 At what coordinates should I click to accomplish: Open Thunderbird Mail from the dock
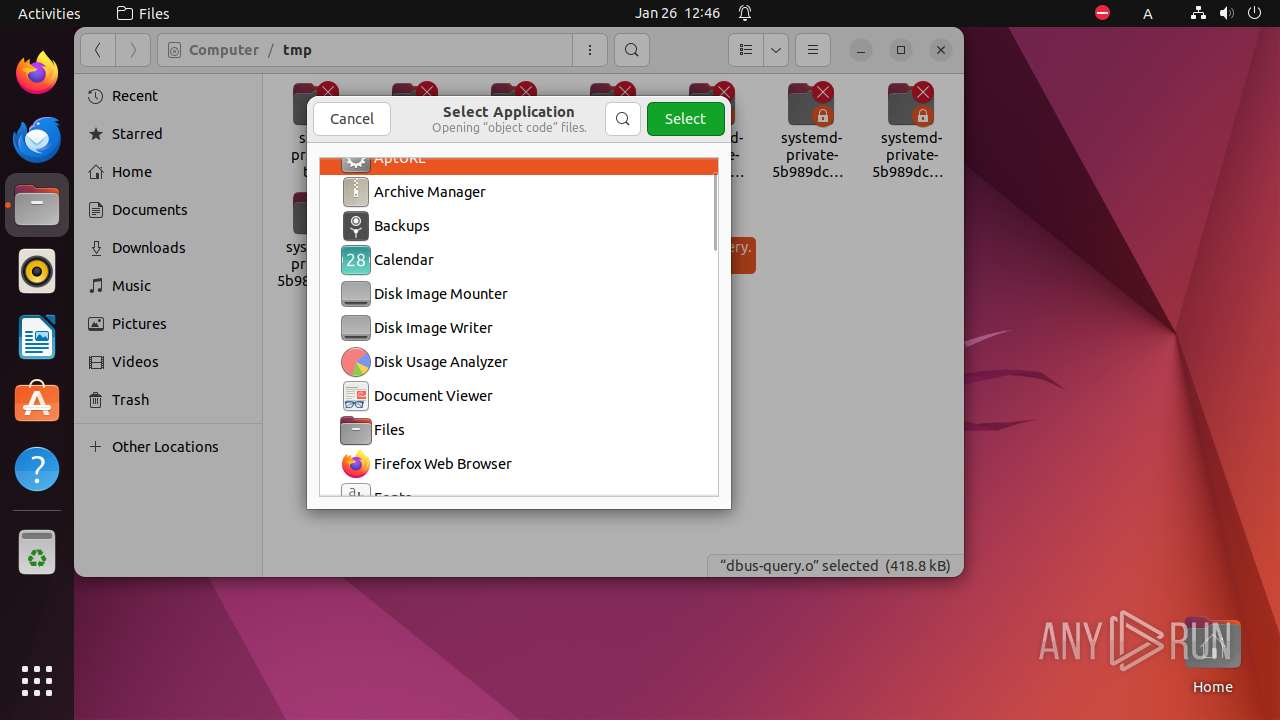point(37,139)
